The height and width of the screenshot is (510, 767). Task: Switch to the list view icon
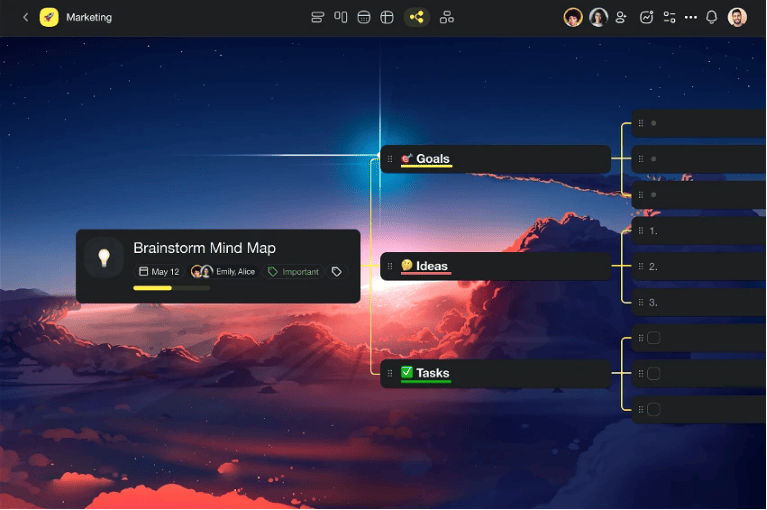[x=317, y=18]
